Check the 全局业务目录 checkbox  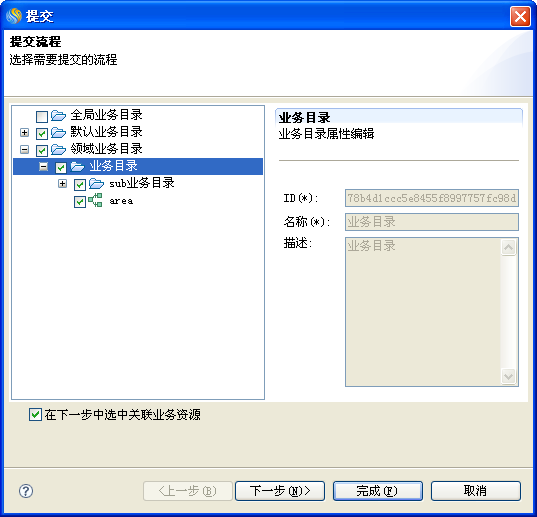pyautogui.click(x=42, y=117)
